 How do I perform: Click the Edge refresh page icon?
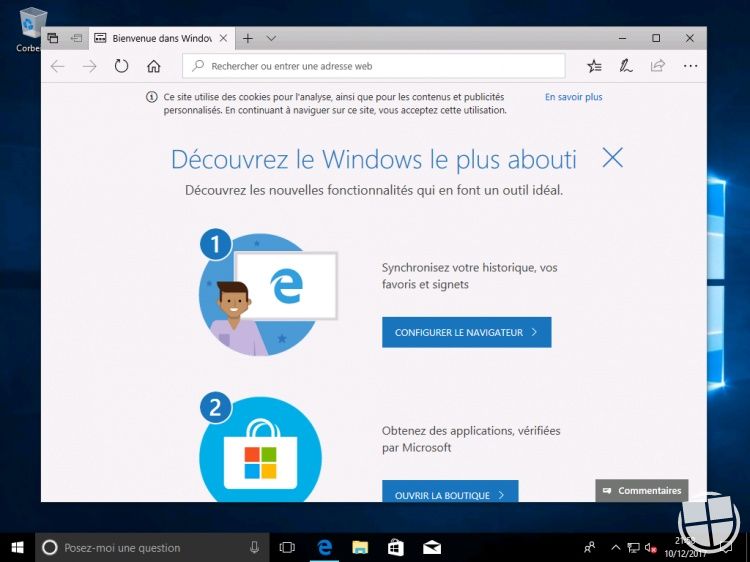(121, 66)
